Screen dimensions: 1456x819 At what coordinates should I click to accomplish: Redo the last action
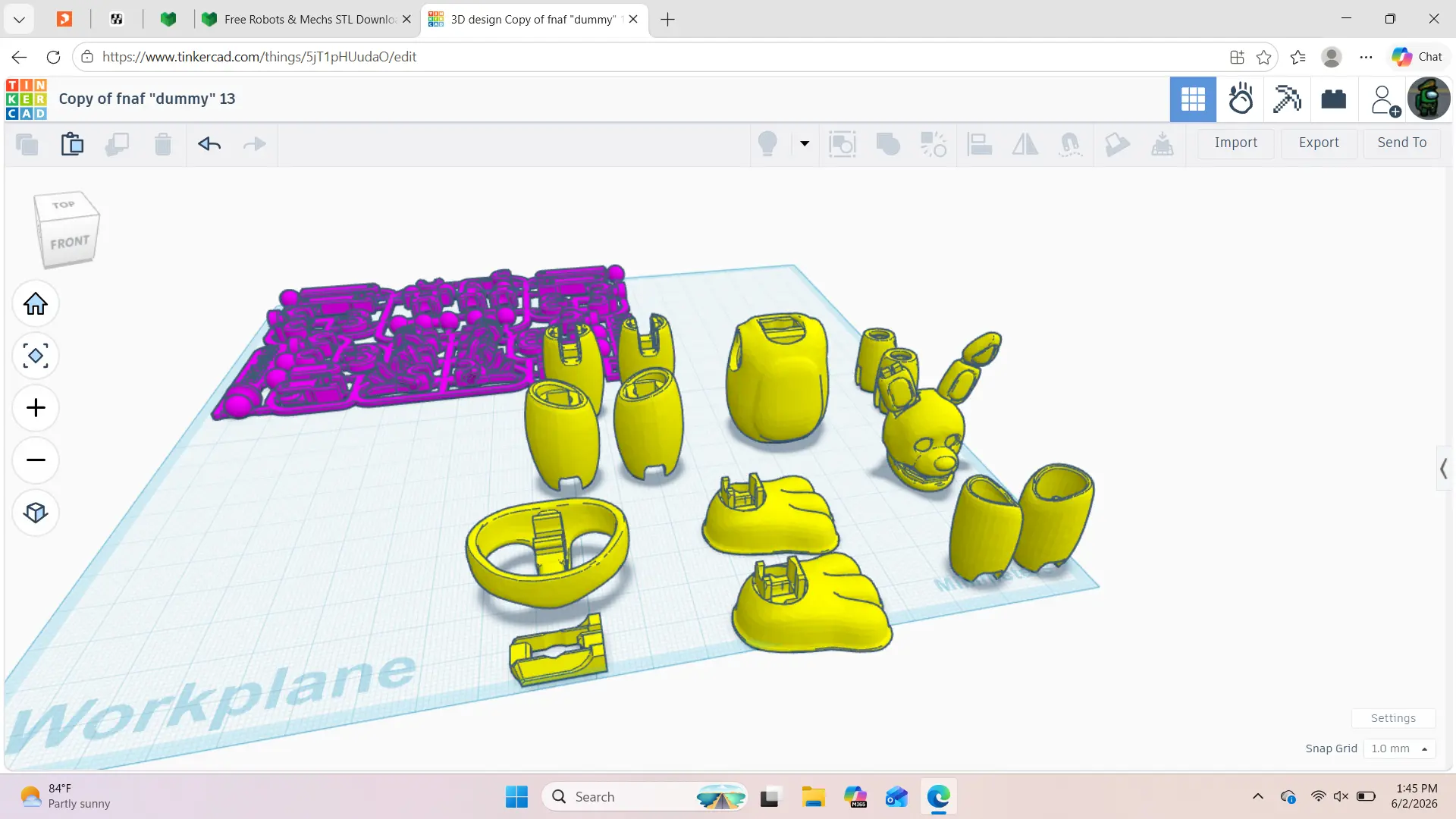[255, 144]
